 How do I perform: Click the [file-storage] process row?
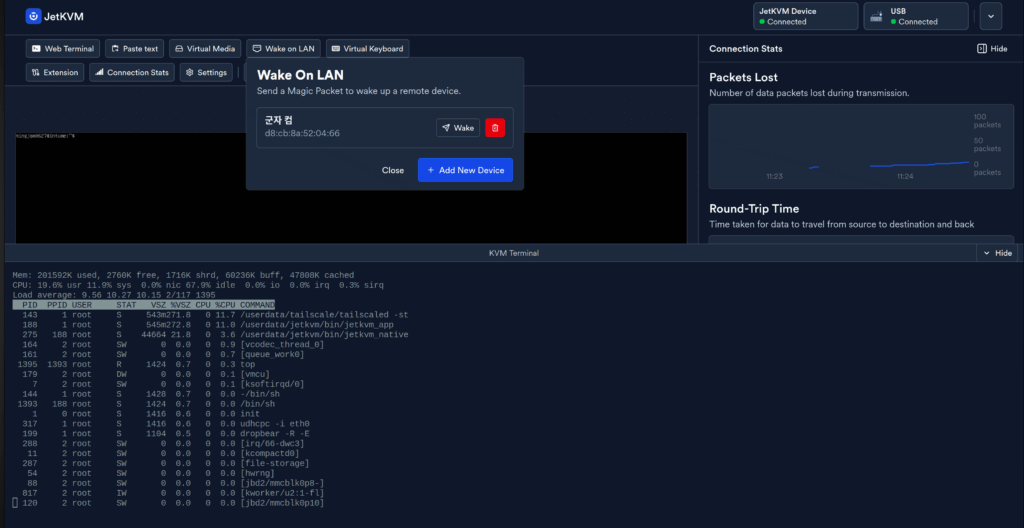pos(161,463)
